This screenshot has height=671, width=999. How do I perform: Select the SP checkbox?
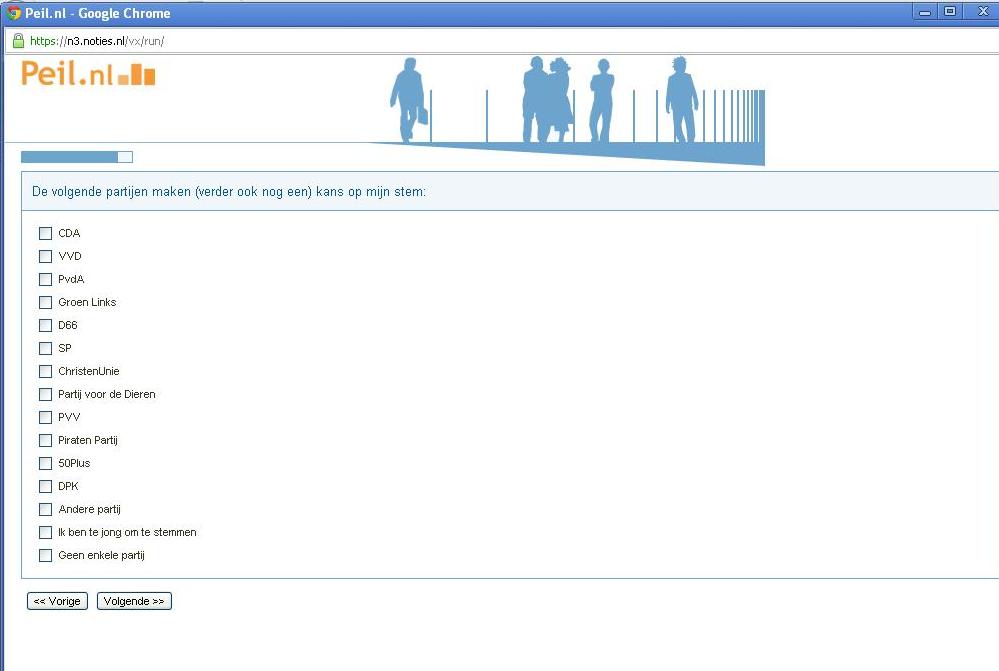point(45,349)
